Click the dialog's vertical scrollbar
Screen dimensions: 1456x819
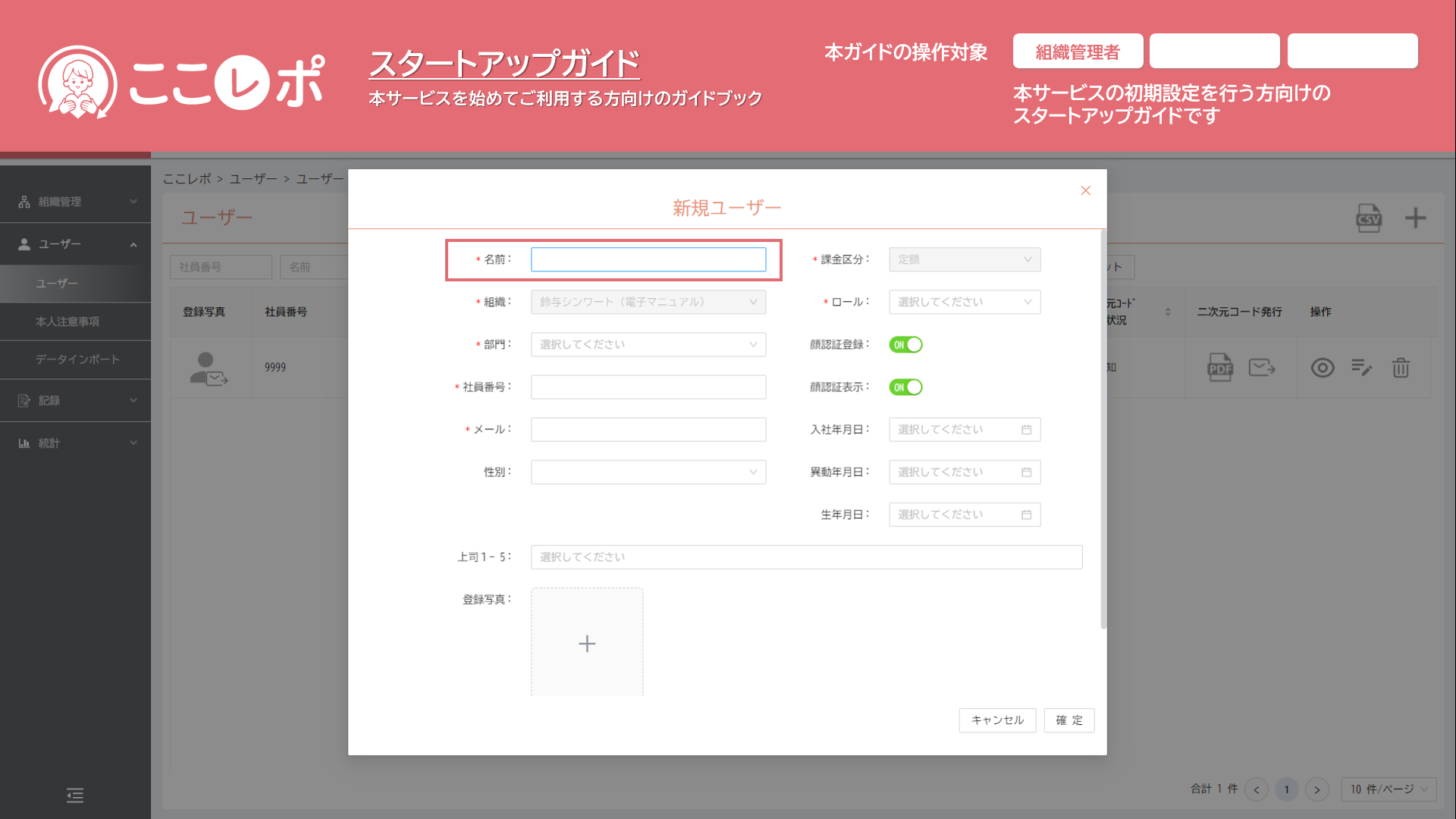coord(1103,428)
